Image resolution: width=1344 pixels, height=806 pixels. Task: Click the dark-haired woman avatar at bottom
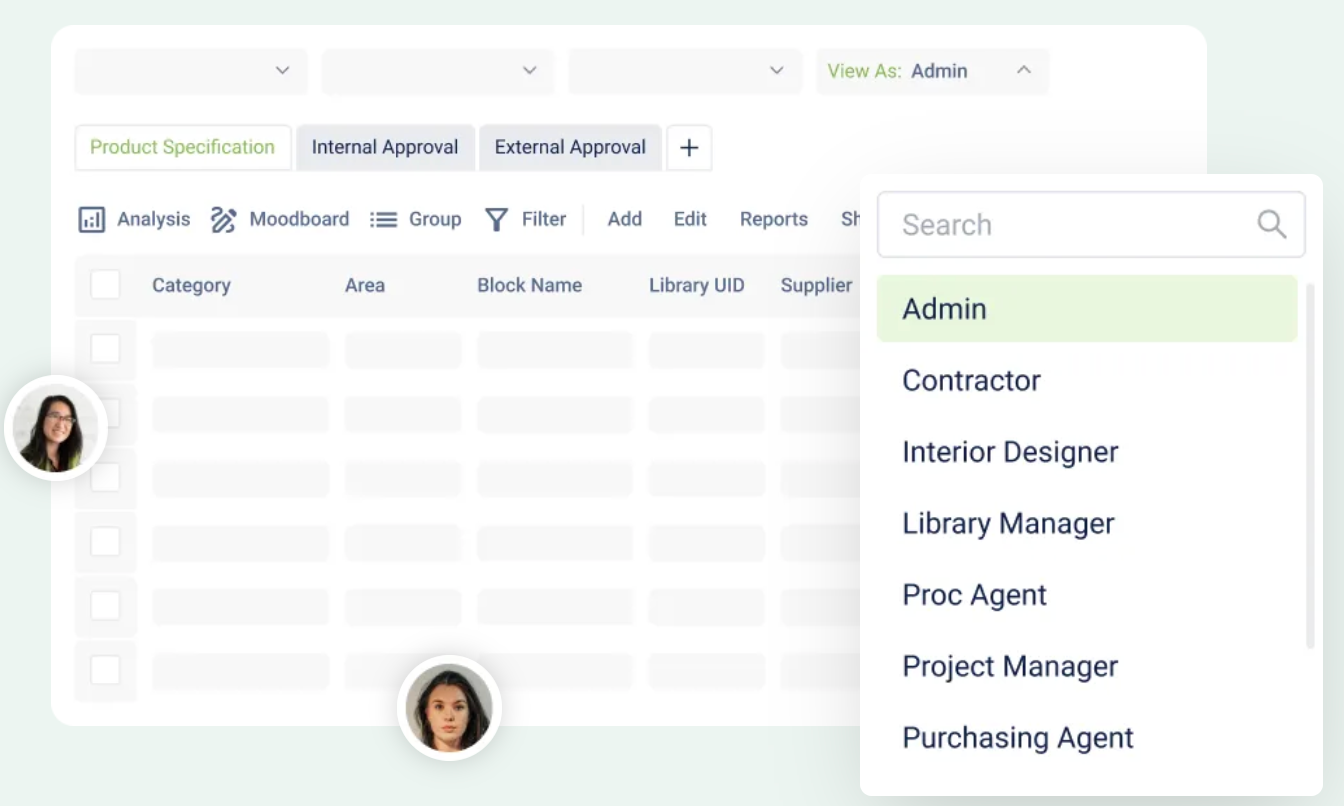[x=449, y=707]
